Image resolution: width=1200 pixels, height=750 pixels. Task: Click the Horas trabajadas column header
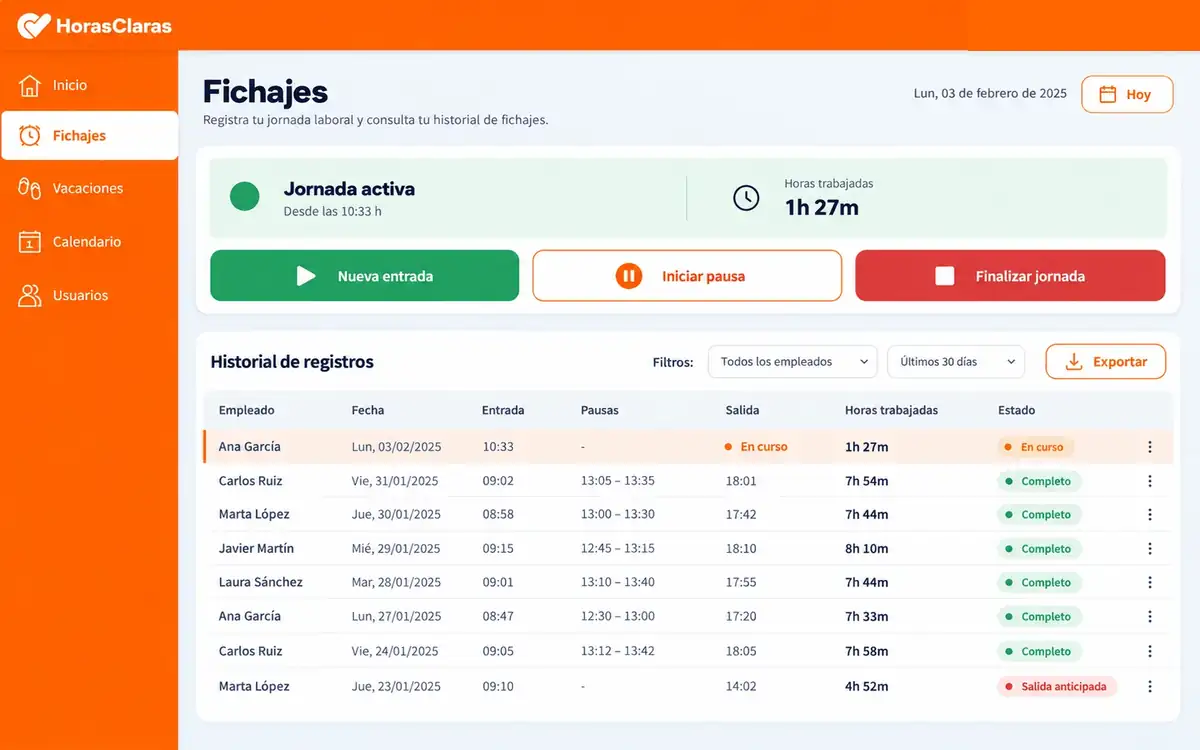pyautogui.click(x=891, y=410)
